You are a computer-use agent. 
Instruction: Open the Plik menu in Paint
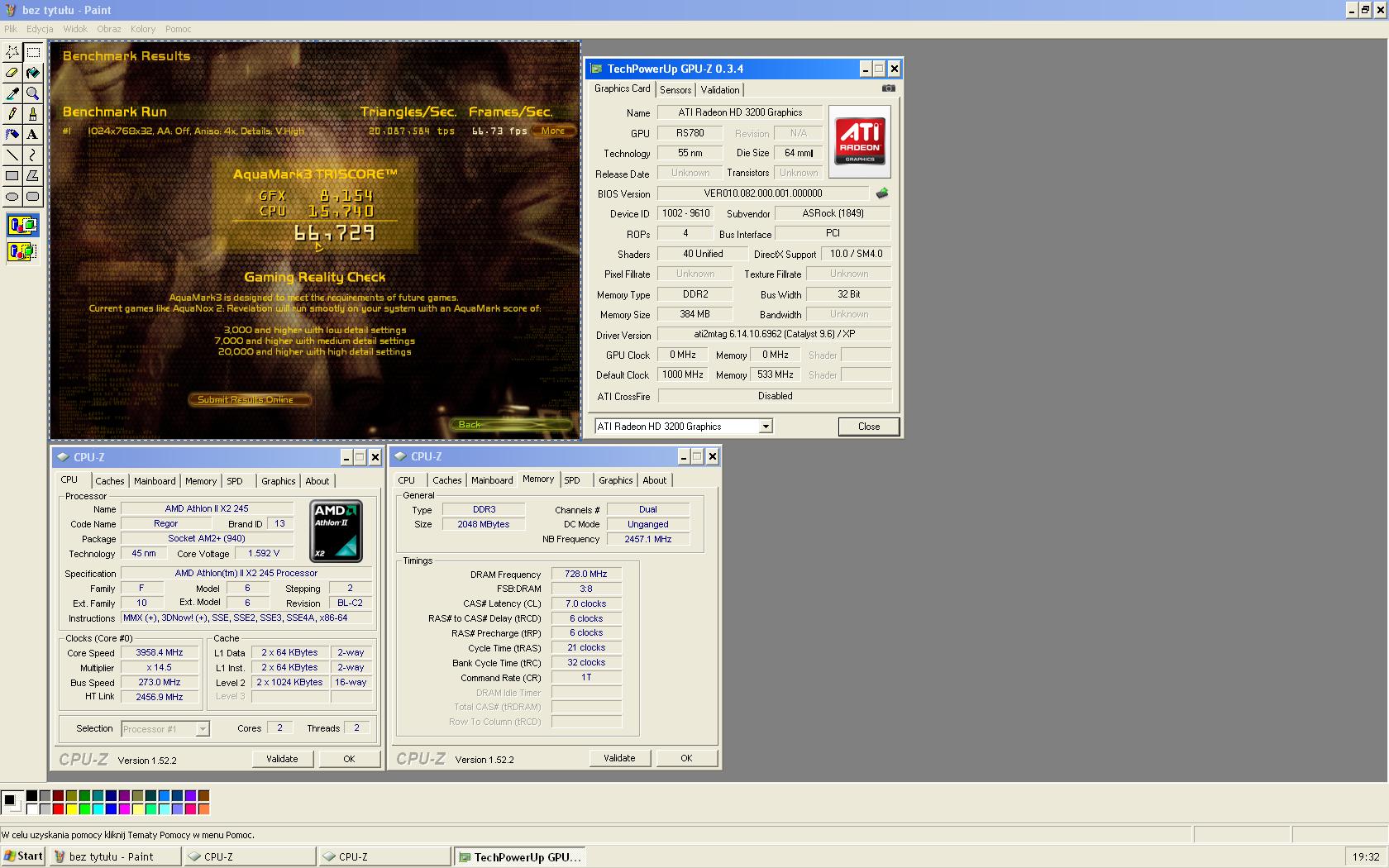click(11, 29)
